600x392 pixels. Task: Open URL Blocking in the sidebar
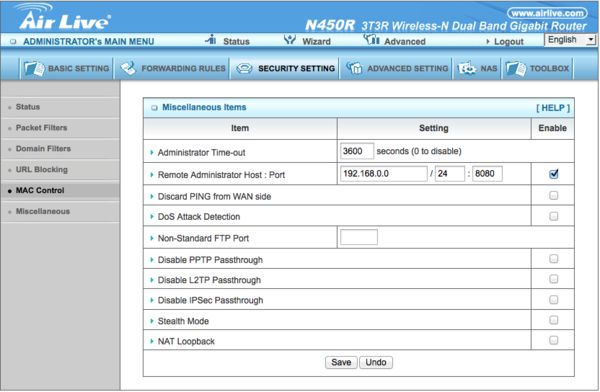(x=42, y=170)
